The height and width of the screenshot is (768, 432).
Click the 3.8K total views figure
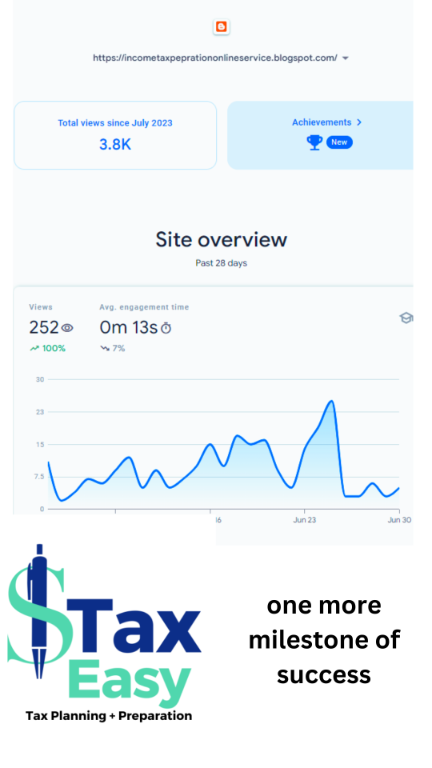[115, 144]
